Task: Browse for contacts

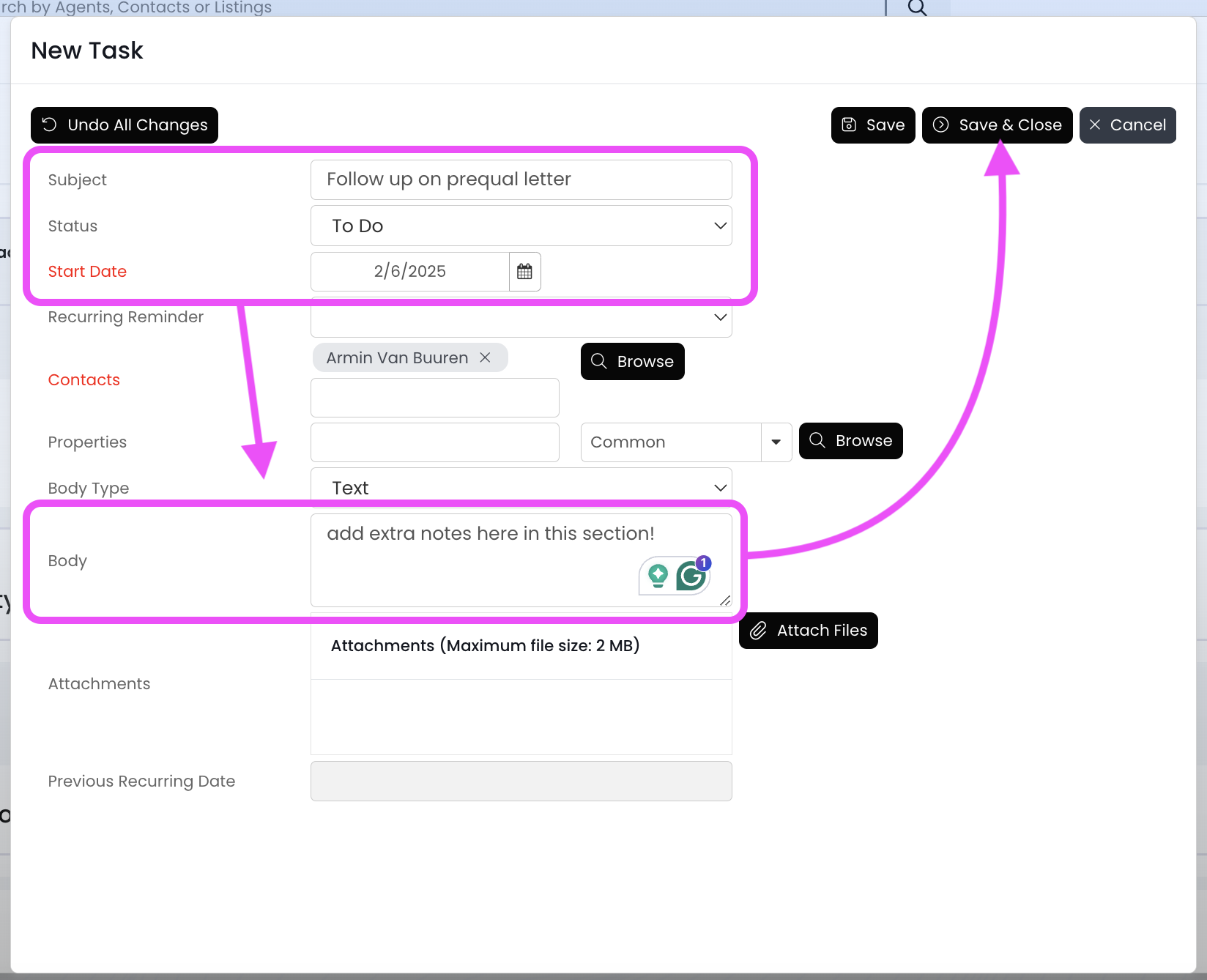Action: pos(632,362)
